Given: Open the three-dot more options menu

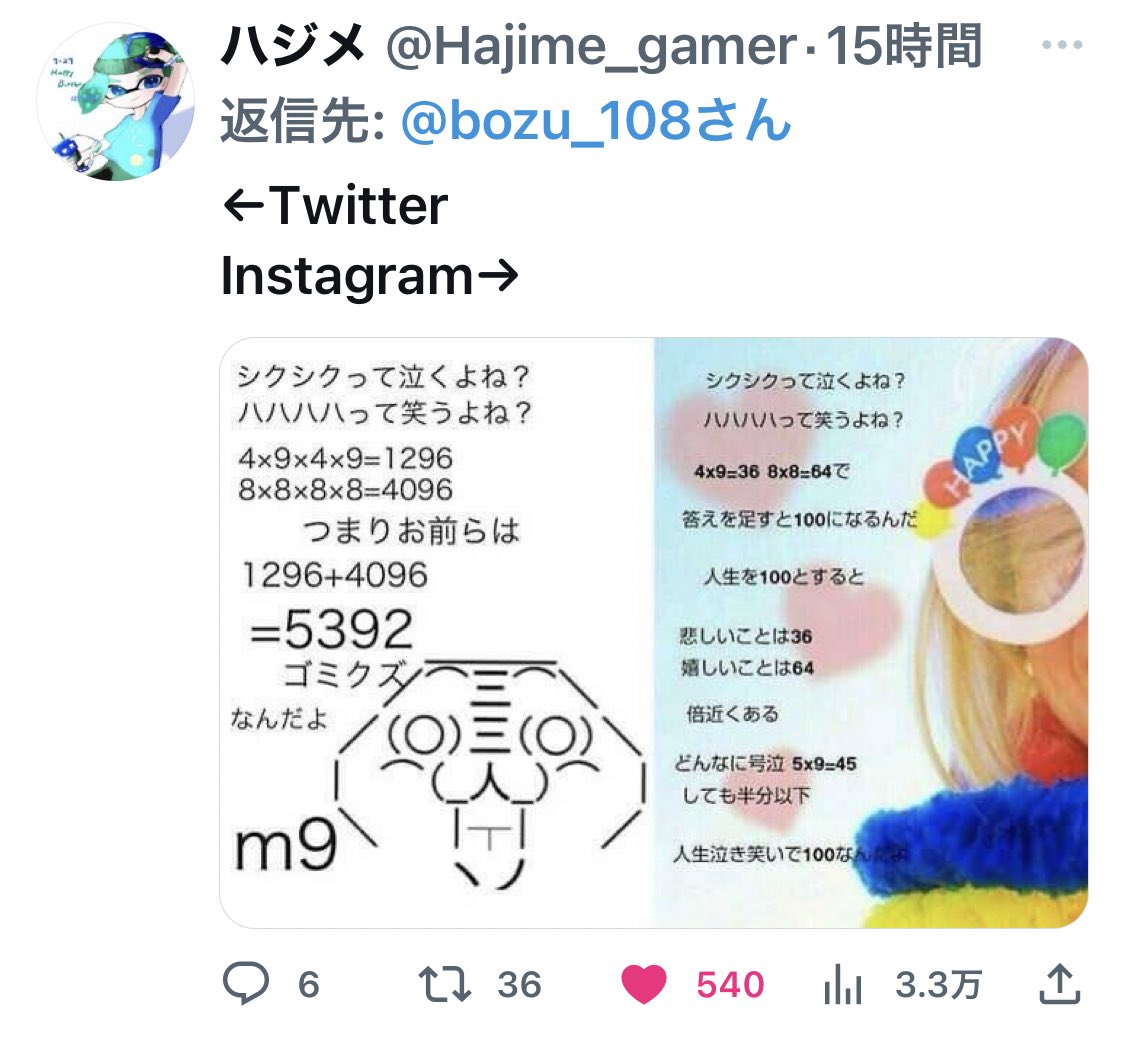Looking at the screenshot, I should coord(1062,44).
